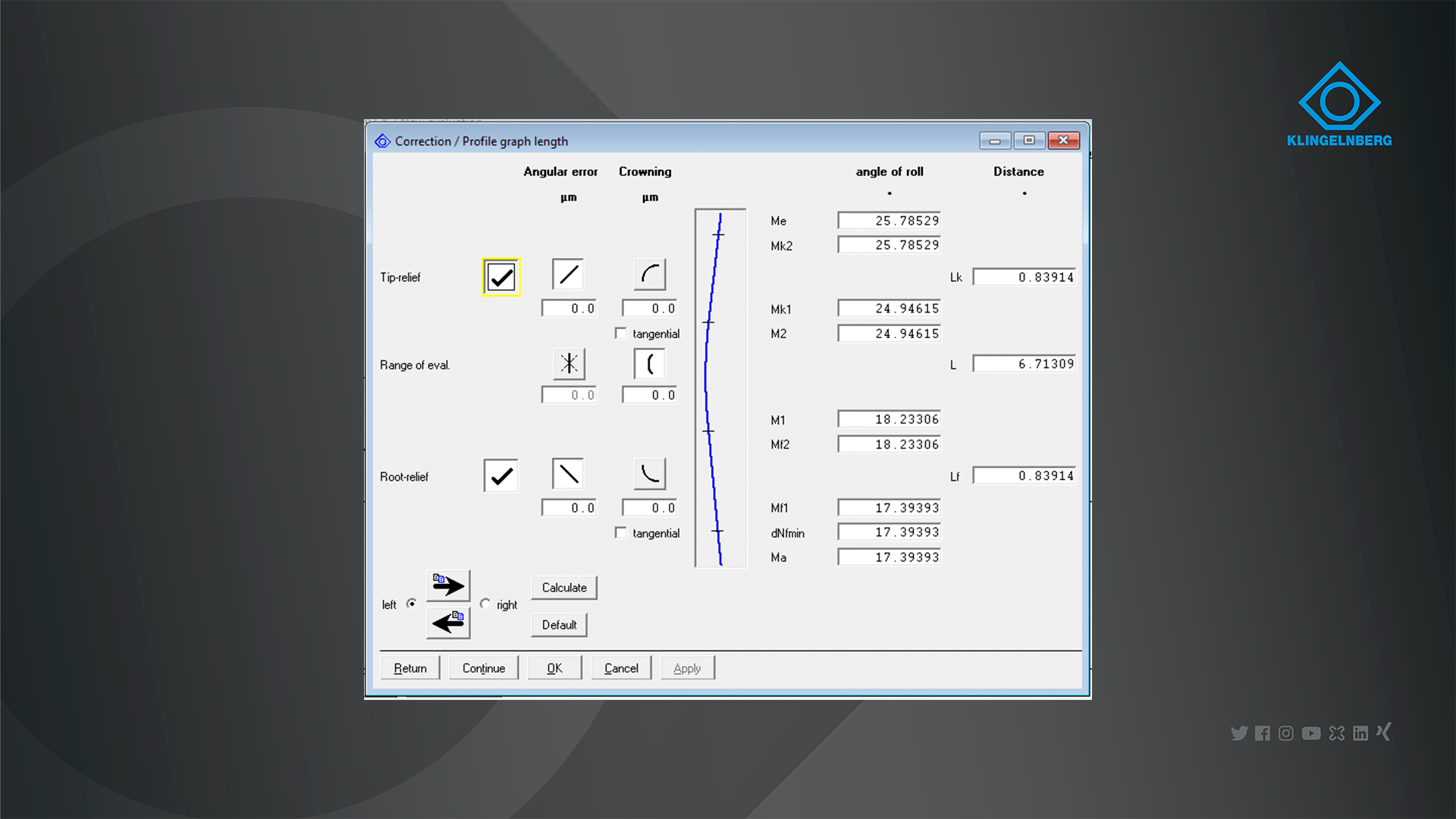Open the Facebook social icon

pos(1262,733)
